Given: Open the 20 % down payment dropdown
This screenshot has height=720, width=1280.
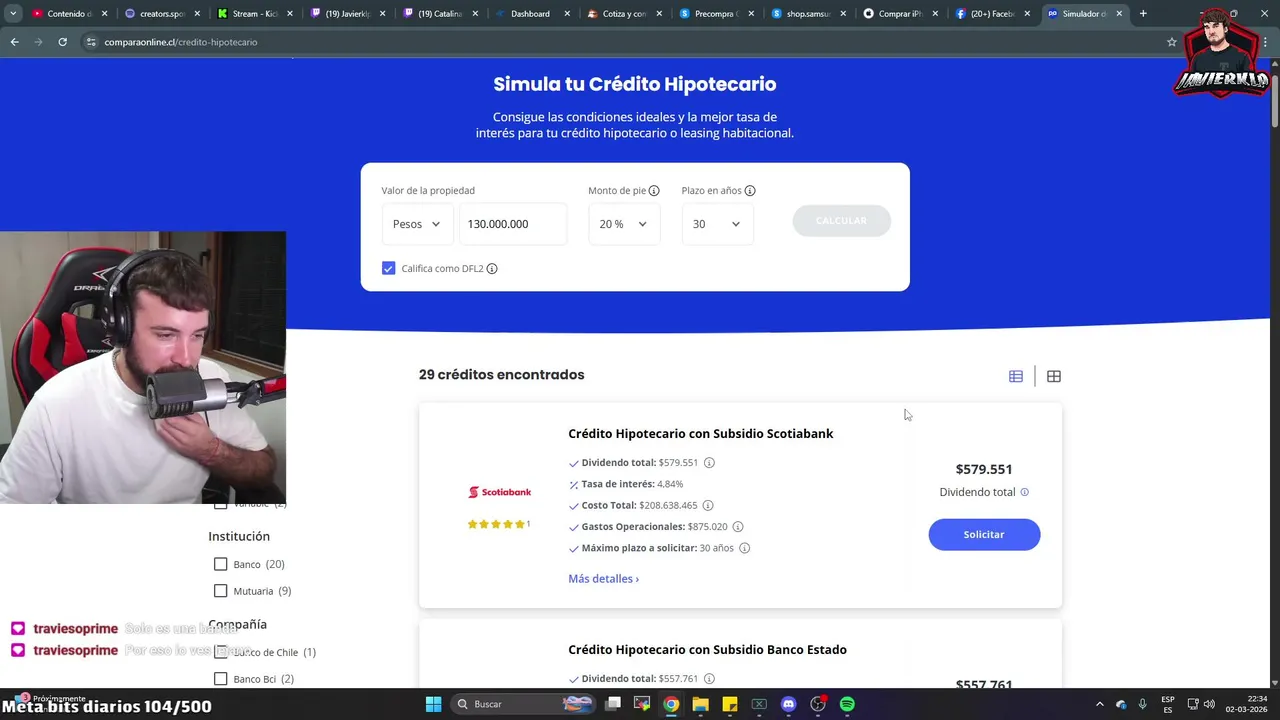Looking at the screenshot, I should click(624, 224).
